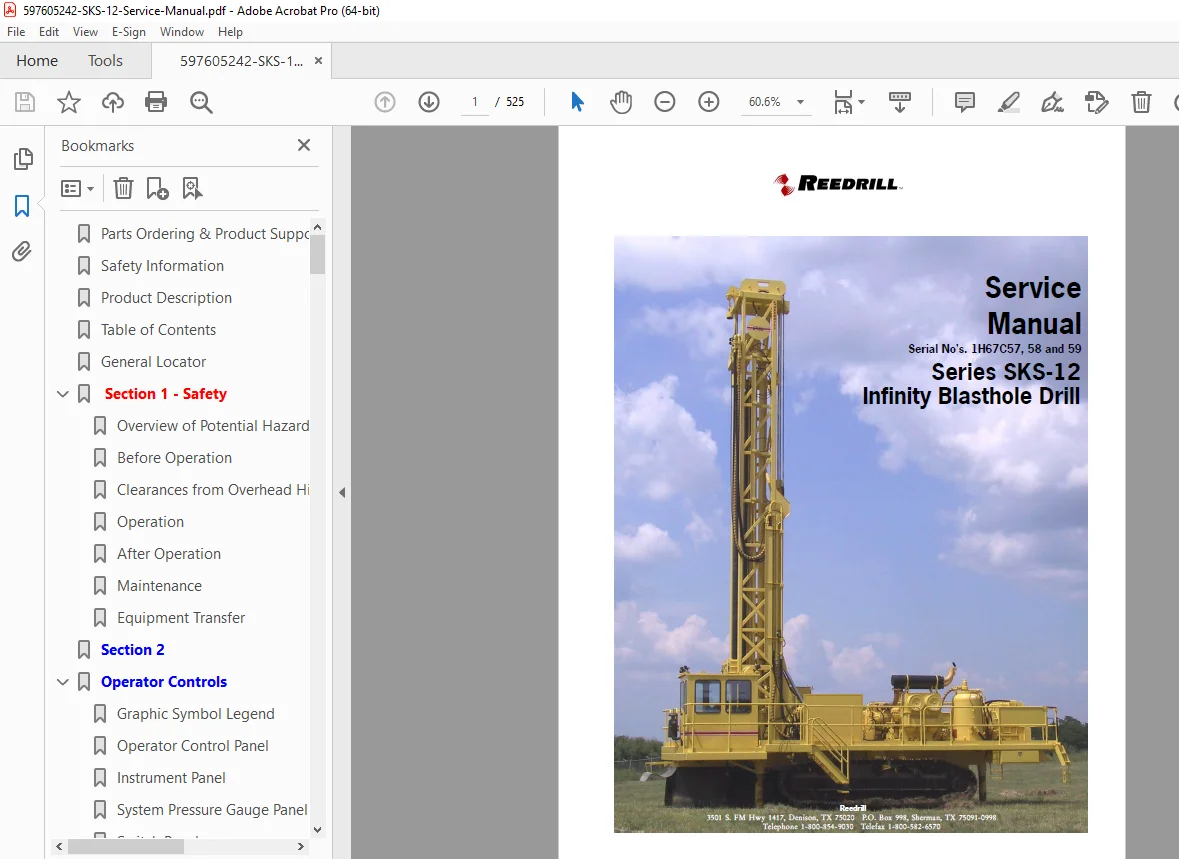Collapse the Operator Controls bookmark
Viewport: 1179px width, 859px height.
tap(63, 681)
